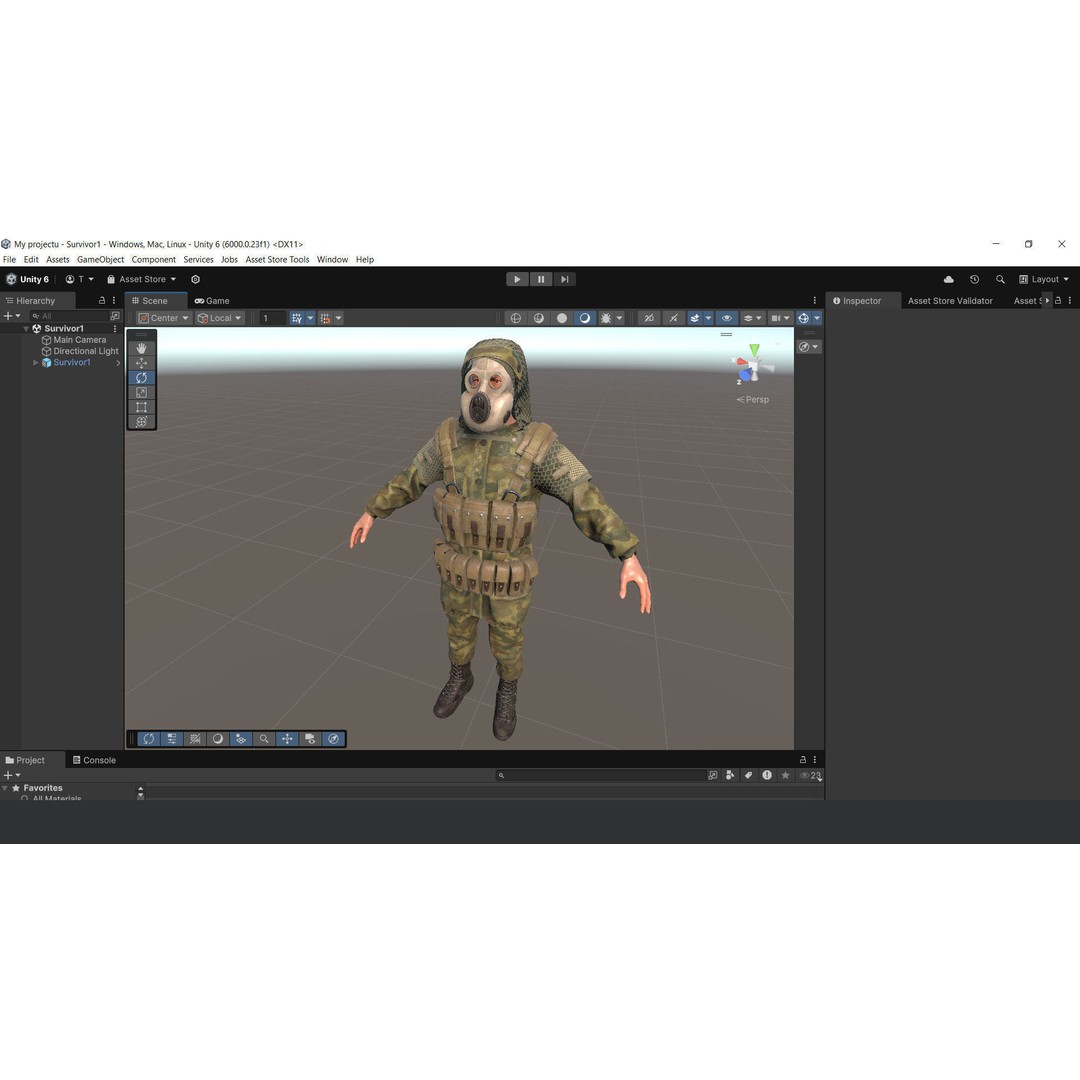Toggle the Project panel lock
Image resolution: width=1080 pixels, height=1080 pixels.
click(x=802, y=760)
